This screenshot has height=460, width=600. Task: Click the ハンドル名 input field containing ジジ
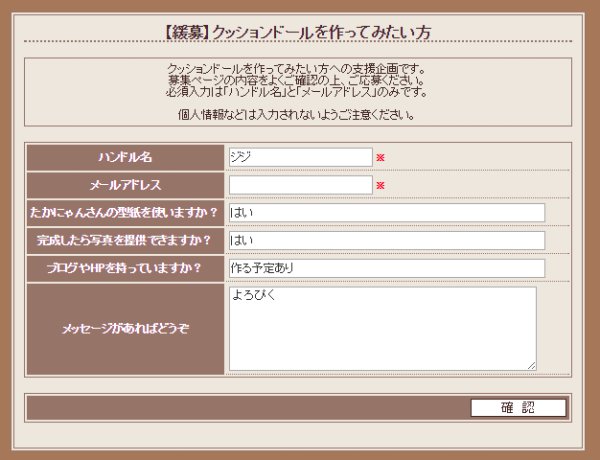pyautogui.click(x=301, y=157)
